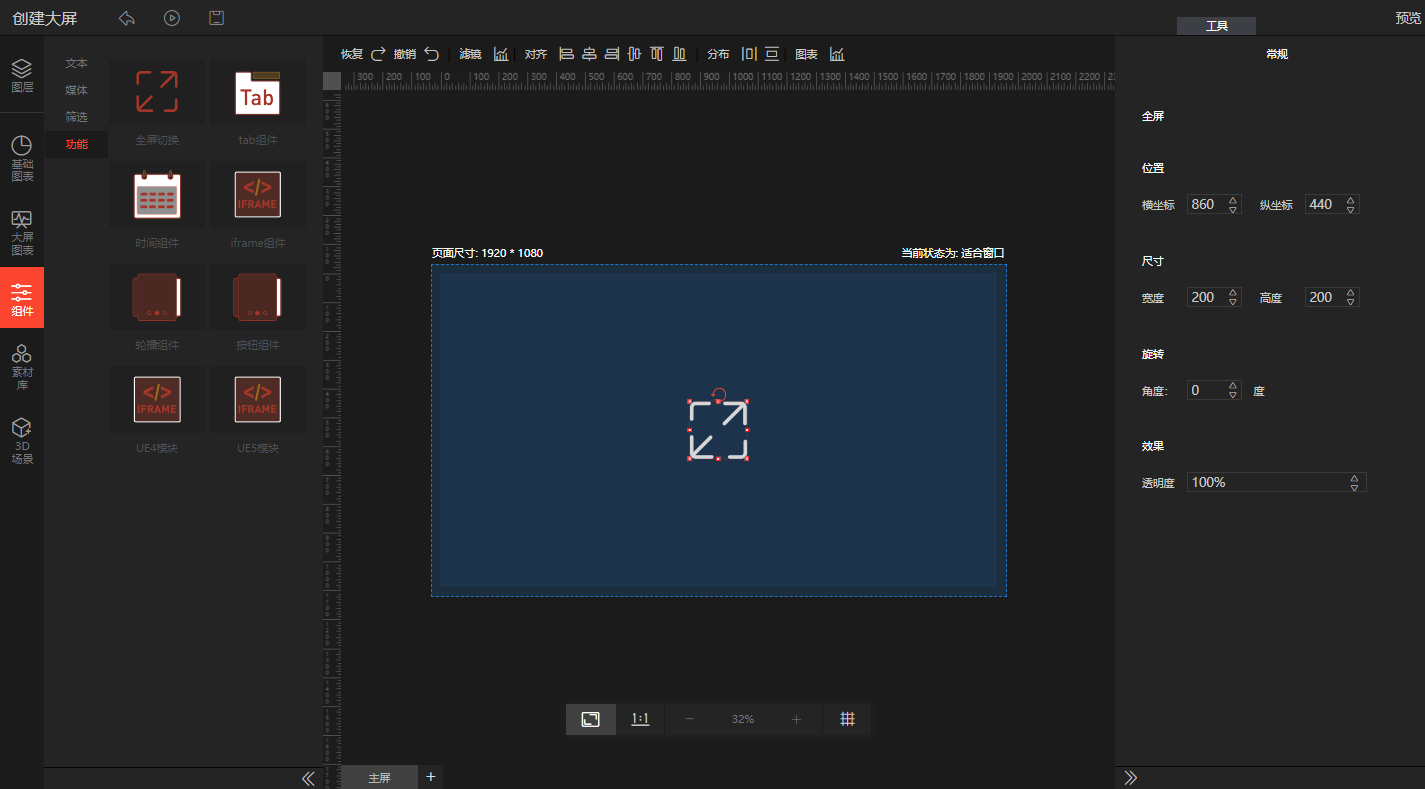Viewport: 1425px width, 789px height.
Task: Open the 工具 tools tab
Action: point(1216,26)
